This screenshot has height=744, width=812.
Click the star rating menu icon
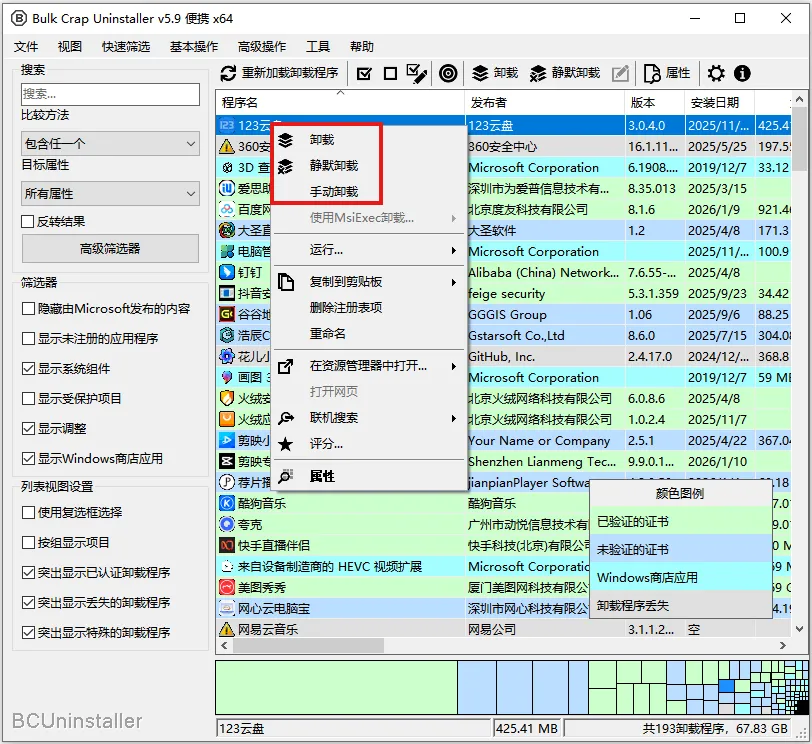point(285,444)
